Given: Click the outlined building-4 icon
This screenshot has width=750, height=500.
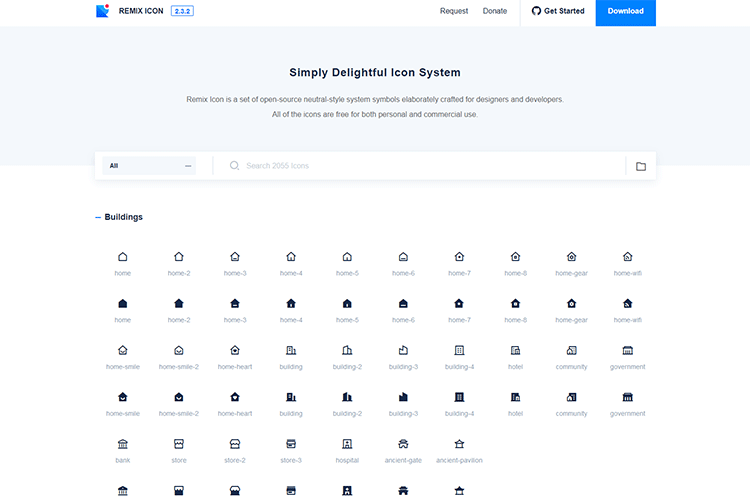Looking at the screenshot, I should coord(459,351).
